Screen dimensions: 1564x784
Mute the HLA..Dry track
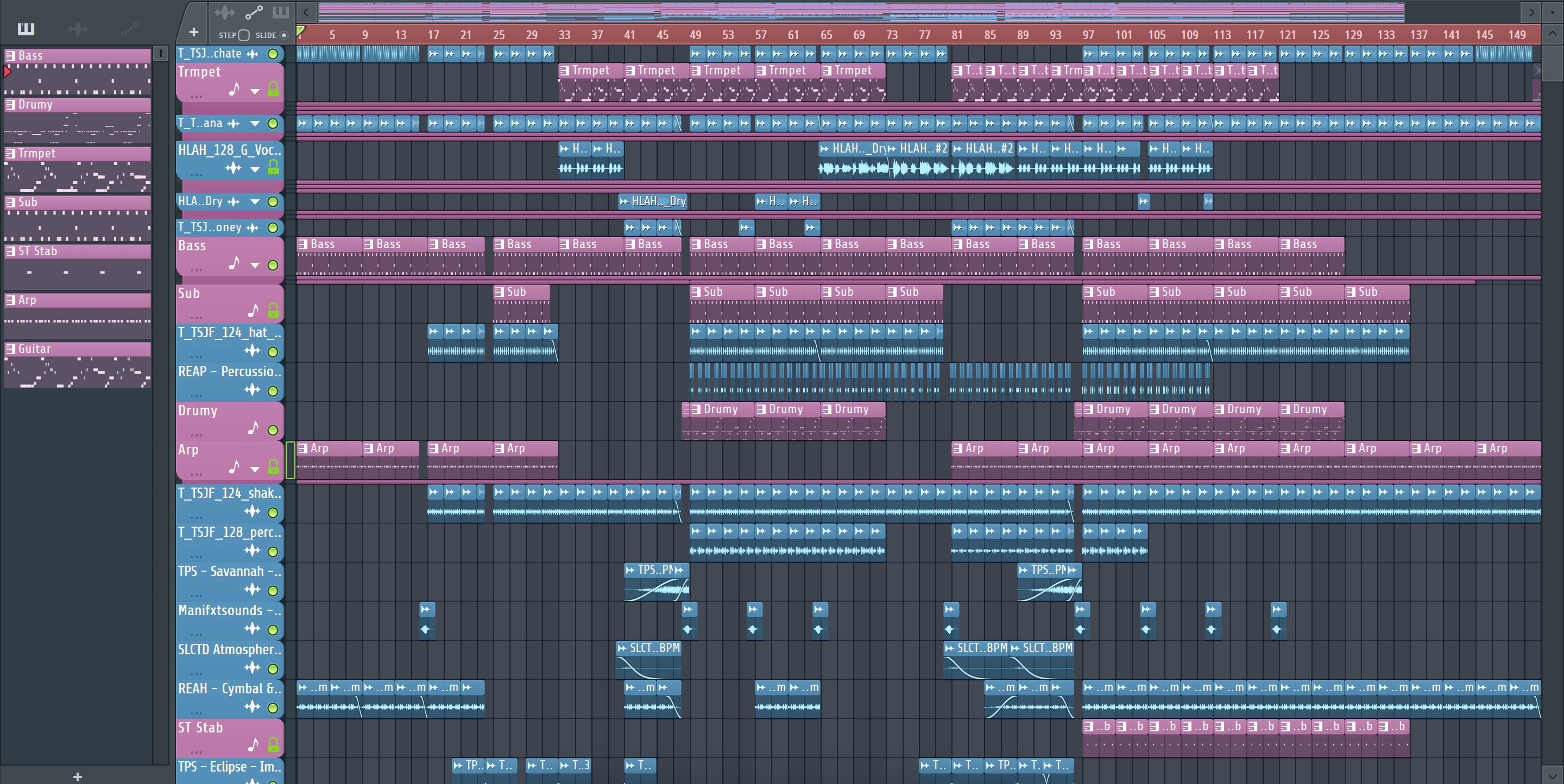(x=273, y=201)
